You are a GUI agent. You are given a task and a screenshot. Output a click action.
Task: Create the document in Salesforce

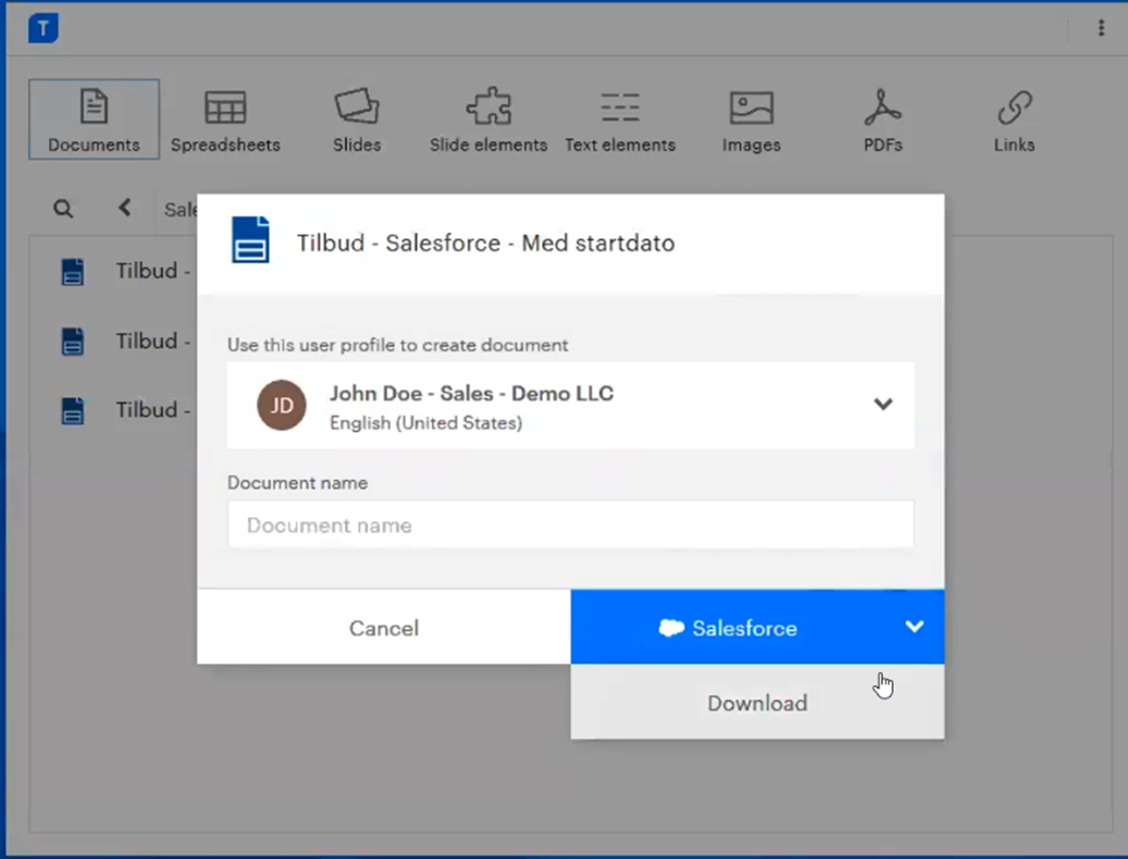(x=727, y=627)
